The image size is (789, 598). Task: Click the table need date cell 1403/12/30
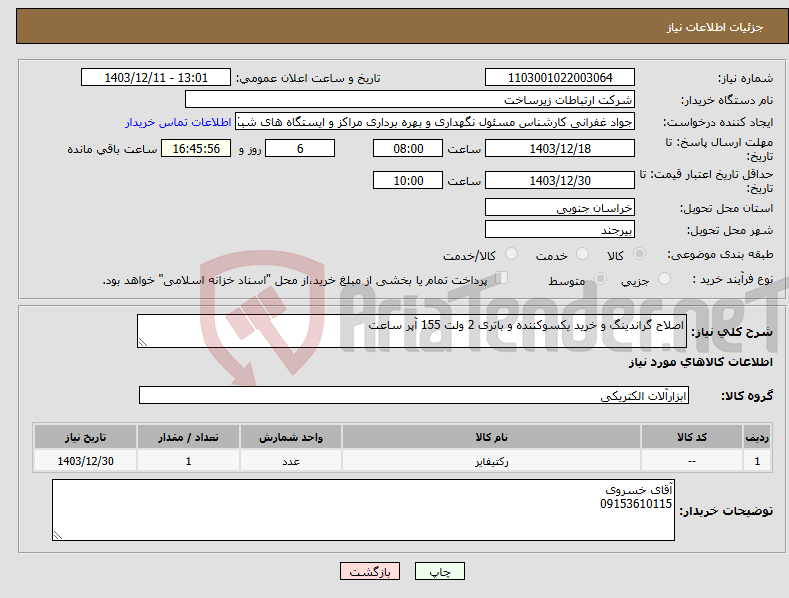coord(86,461)
